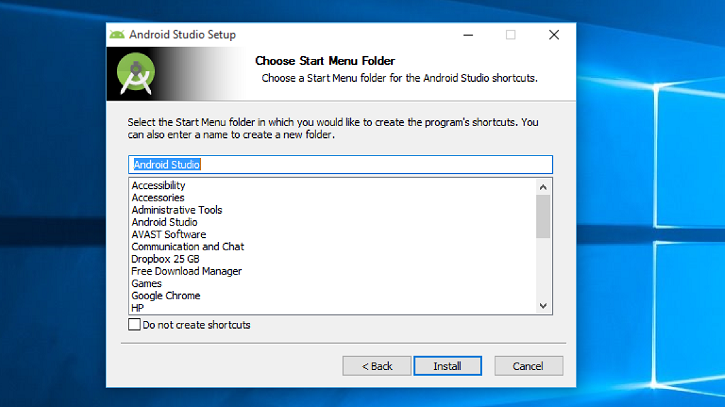
Task: Select Communication and Chat folder
Action: point(188,247)
